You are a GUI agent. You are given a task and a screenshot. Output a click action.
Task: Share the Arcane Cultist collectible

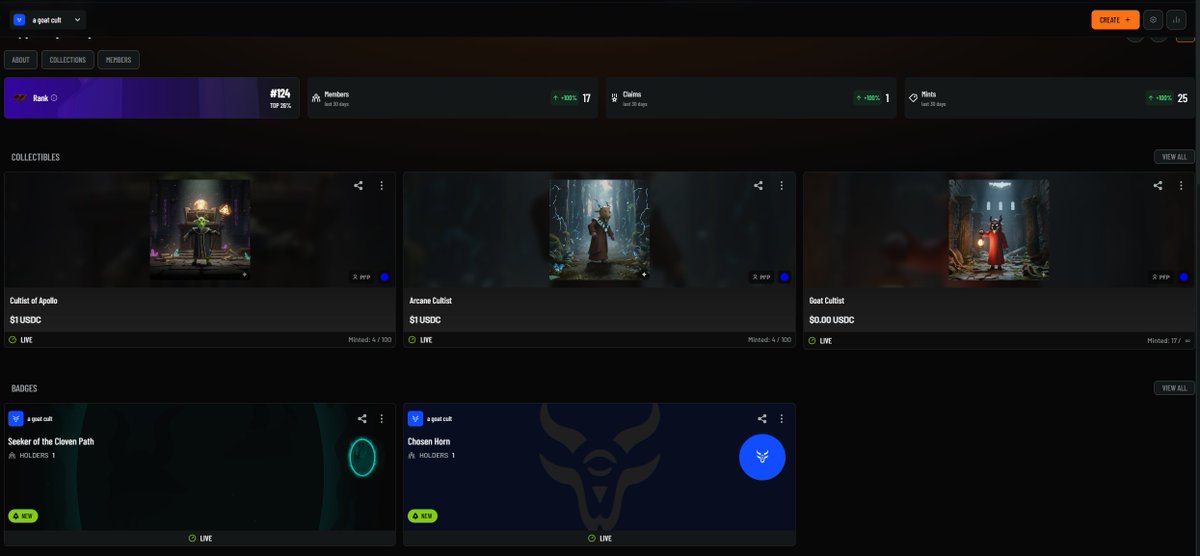click(758, 186)
